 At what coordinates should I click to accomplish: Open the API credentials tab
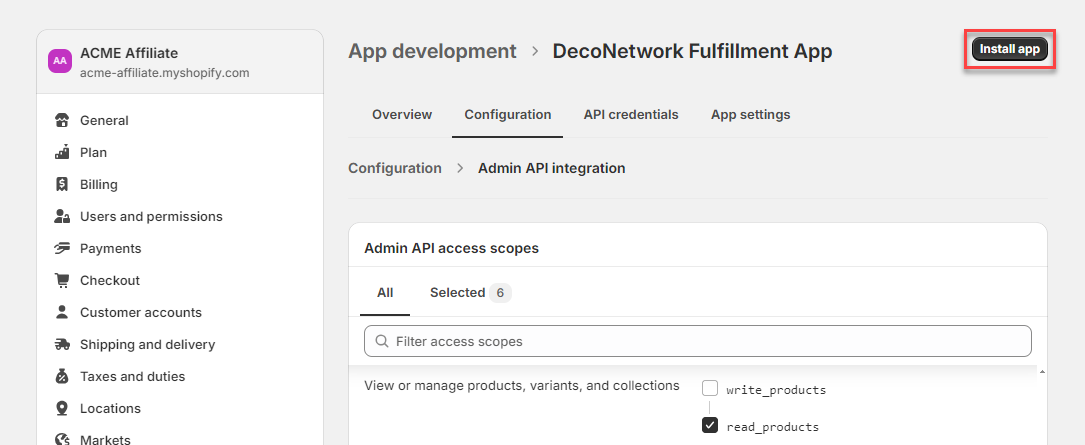click(x=631, y=114)
